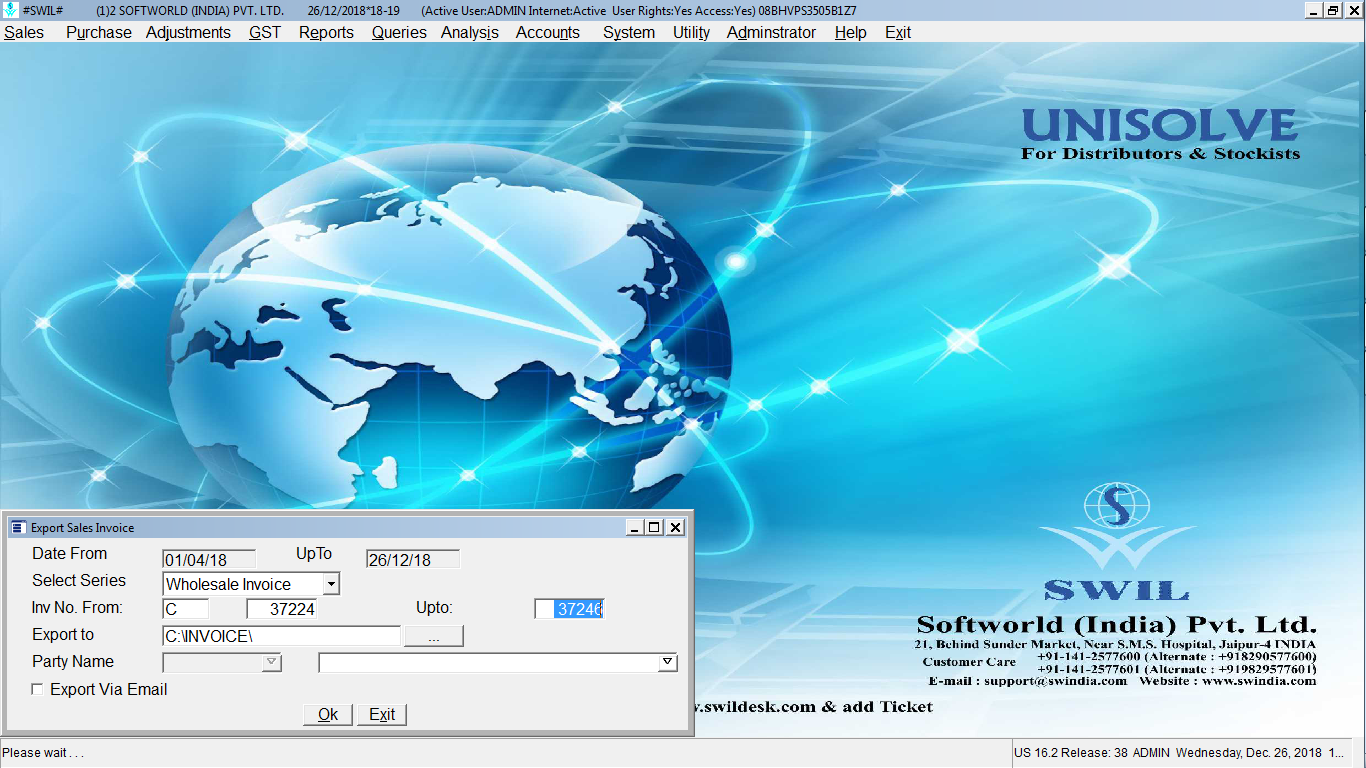Screen dimensions: 1366x768
Task: Click the www.swindia.com website text
Action: pyautogui.click(x=1259, y=681)
